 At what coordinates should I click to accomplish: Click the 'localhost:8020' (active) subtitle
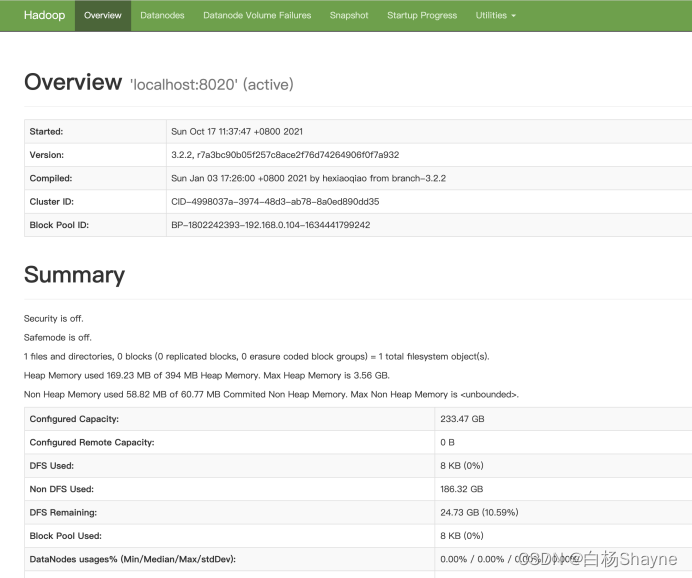click(x=212, y=84)
